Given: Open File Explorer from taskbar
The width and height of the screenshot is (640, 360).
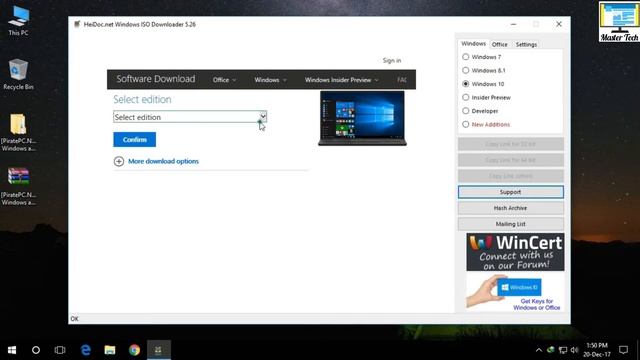Looking at the screenshot, I should [x=110, y=350].
